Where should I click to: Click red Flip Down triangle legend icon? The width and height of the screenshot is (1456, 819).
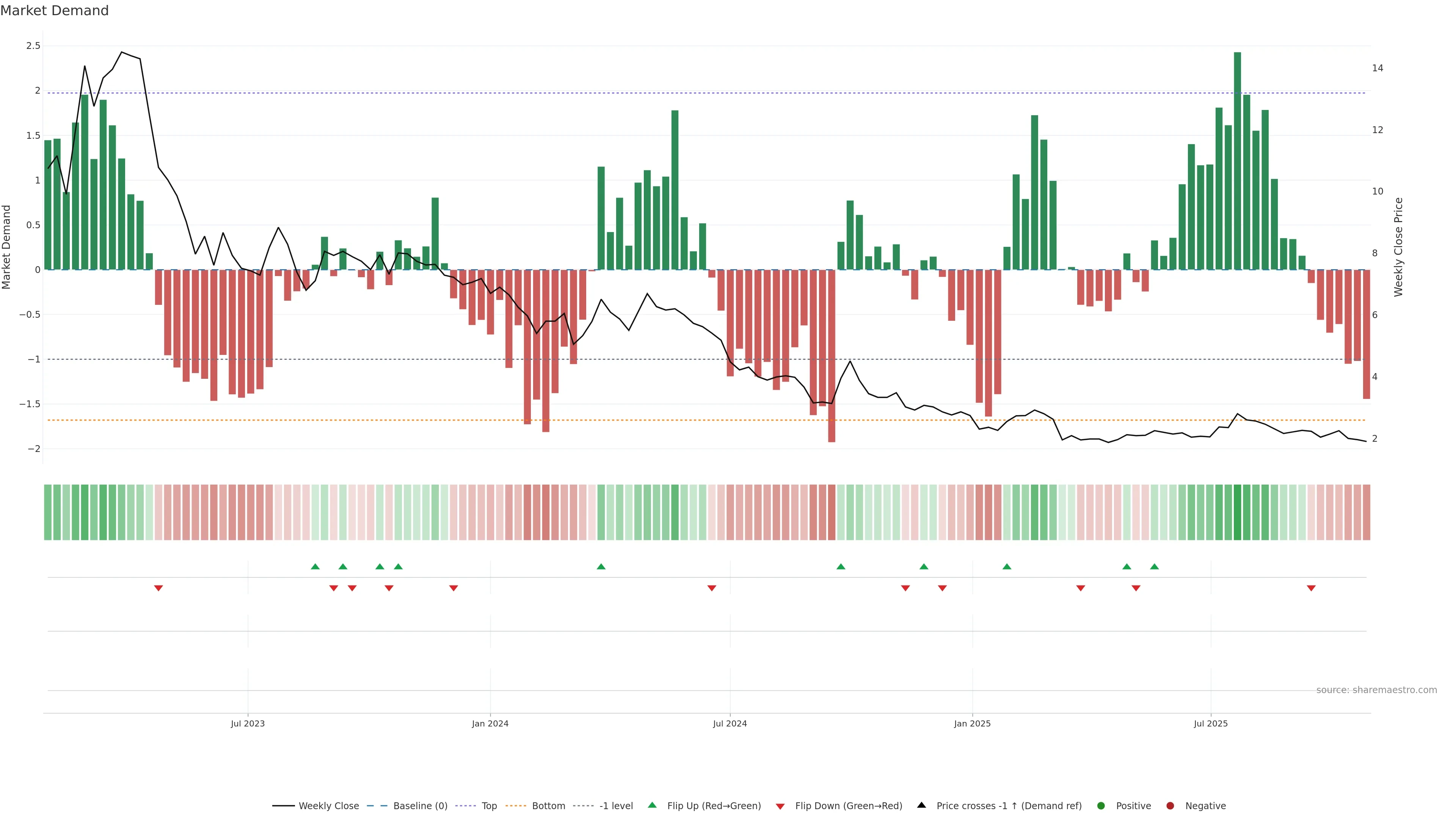tap(780, 806)
